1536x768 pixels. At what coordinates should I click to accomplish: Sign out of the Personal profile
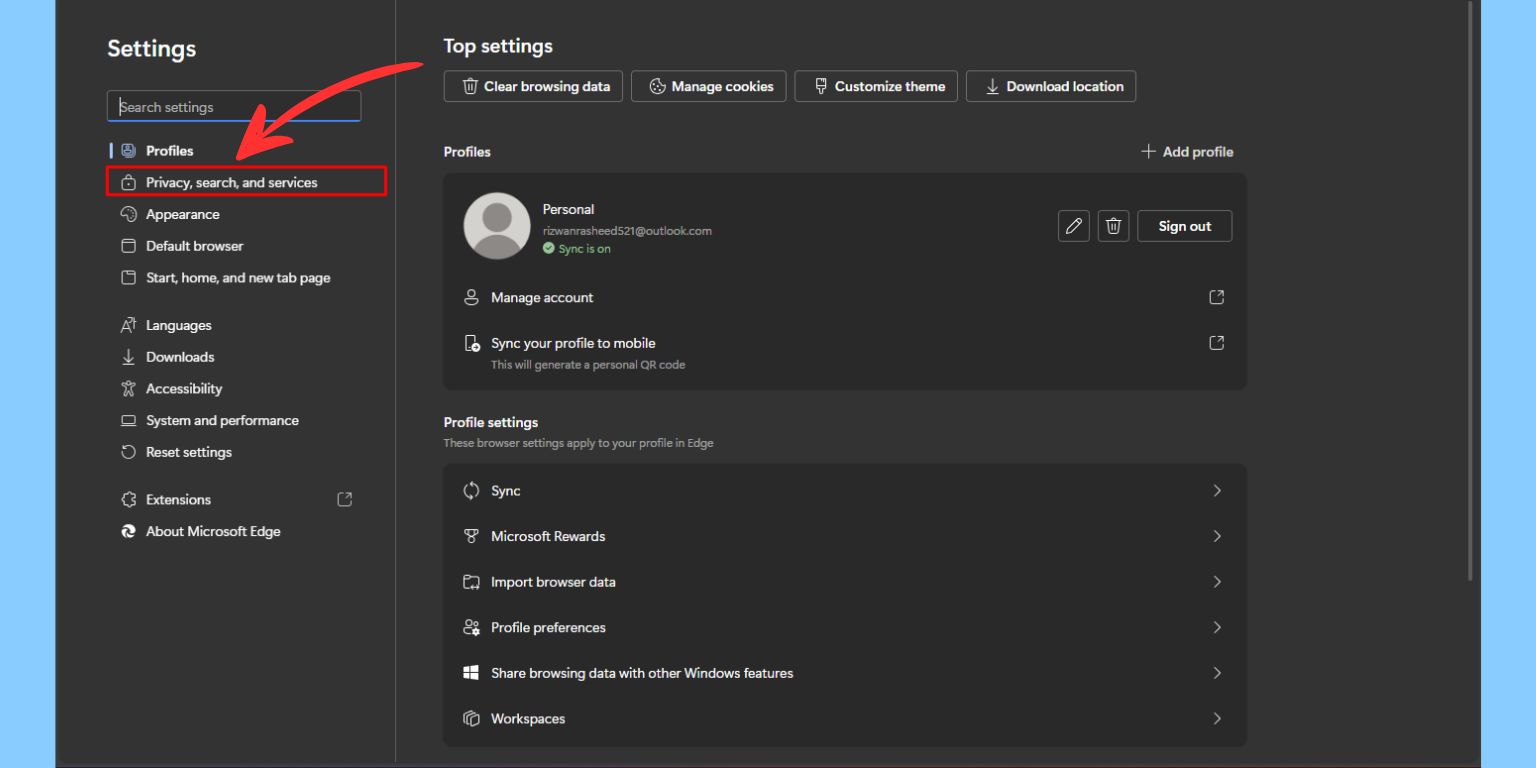tap(1185, 226)
